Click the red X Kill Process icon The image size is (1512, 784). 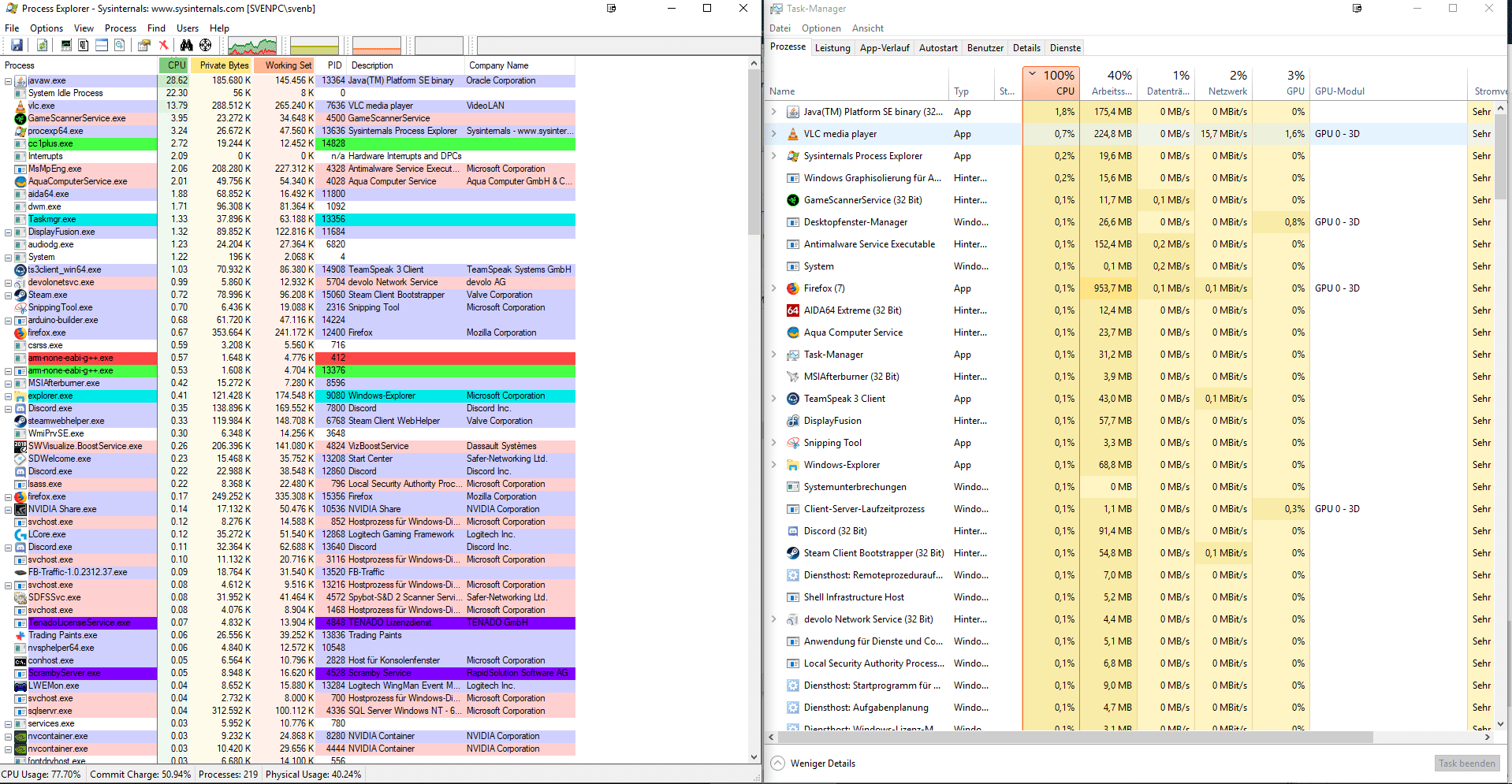click(163, 45)
